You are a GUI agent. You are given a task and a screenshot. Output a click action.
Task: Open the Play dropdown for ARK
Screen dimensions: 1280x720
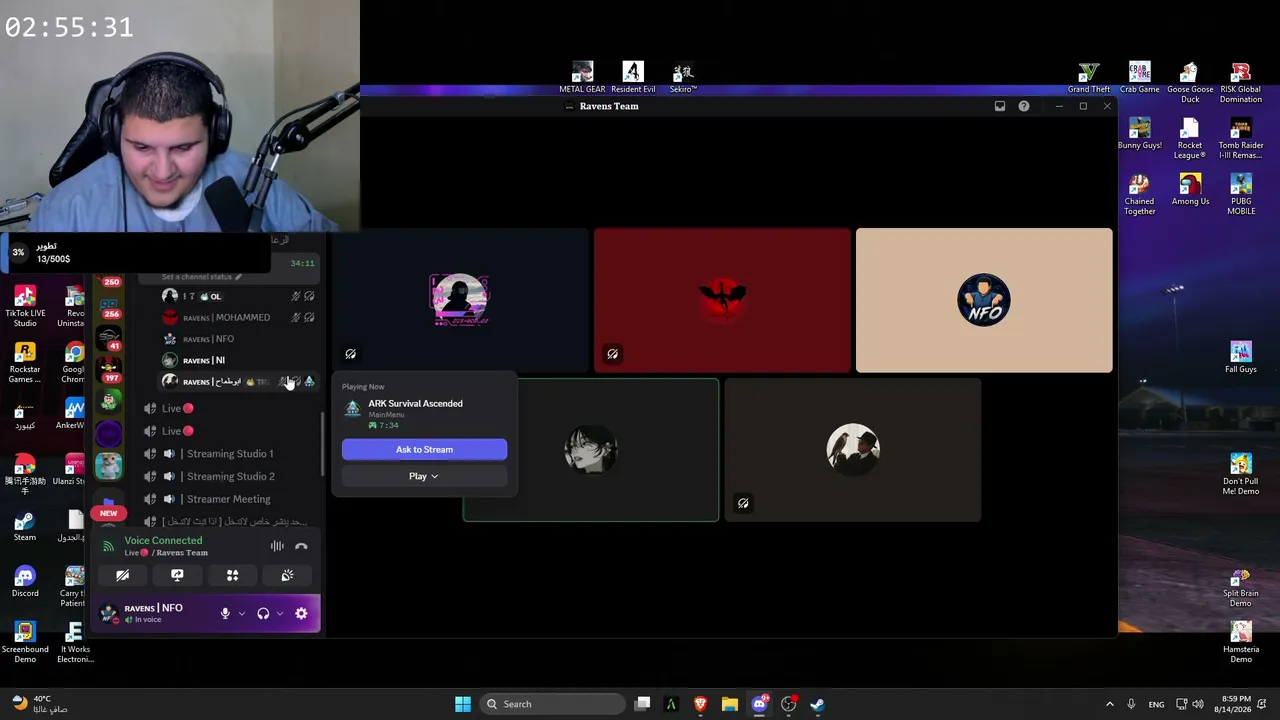(x=424, y=476)
